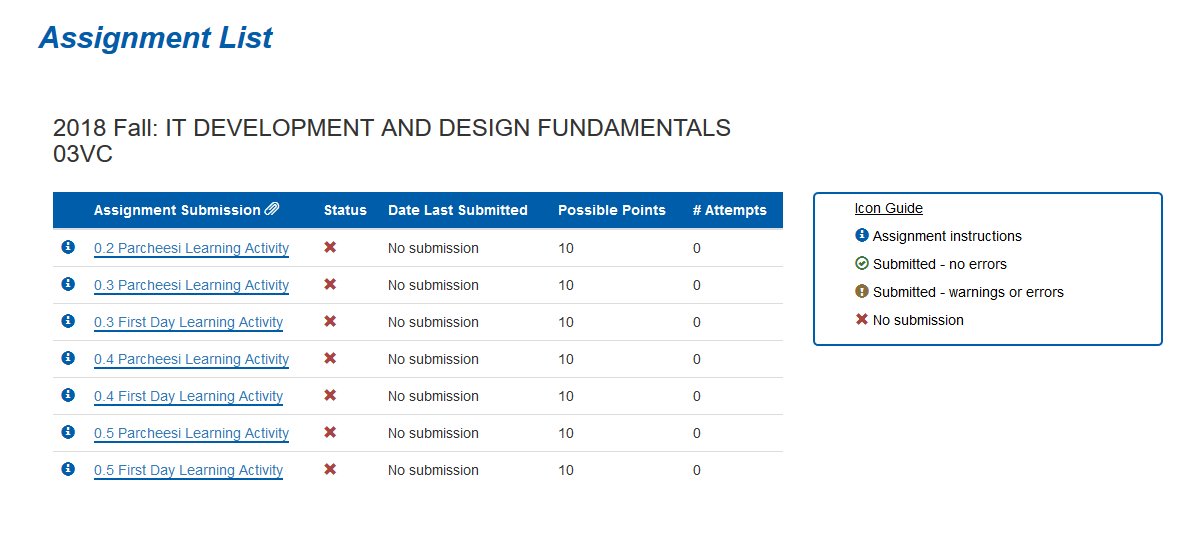Open 0.4 Parcheesi Learning Activity link
Image resolution: width=1184 pixels, height=543 pixels.
(x=191, y=359)
